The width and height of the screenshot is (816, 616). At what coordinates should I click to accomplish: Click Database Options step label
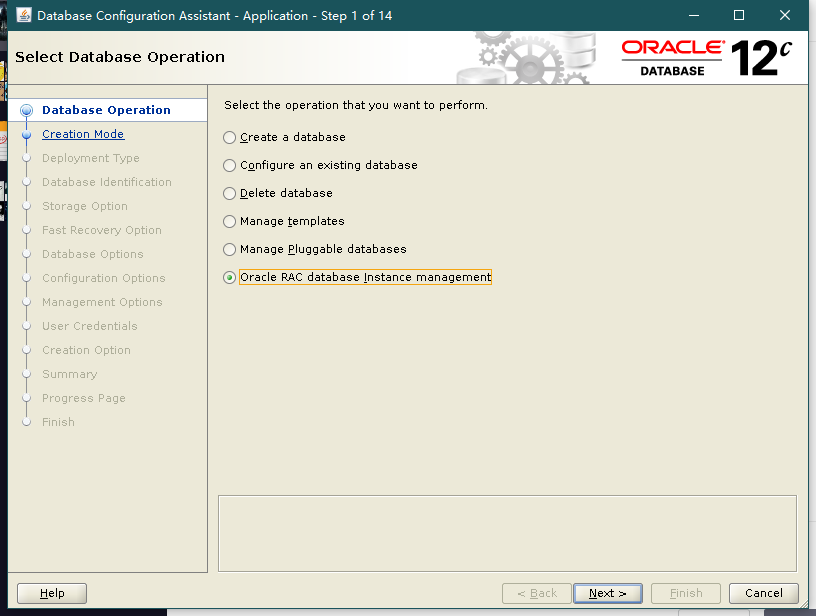coord(93,254)
